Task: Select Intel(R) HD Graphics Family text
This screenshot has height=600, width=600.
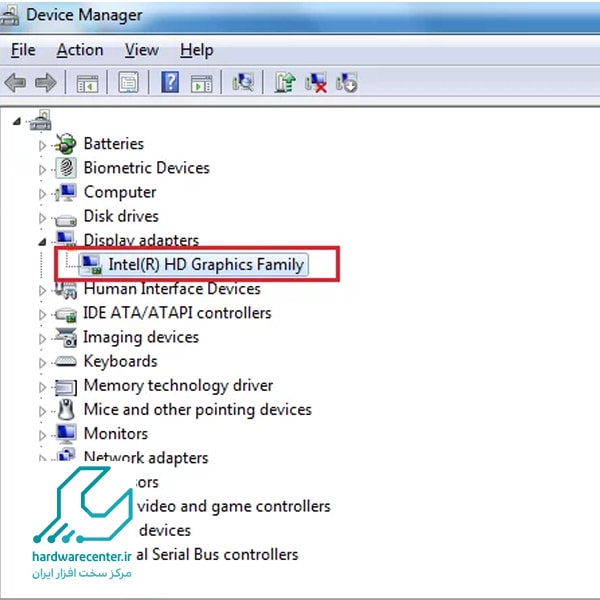Action: [206, 264]
